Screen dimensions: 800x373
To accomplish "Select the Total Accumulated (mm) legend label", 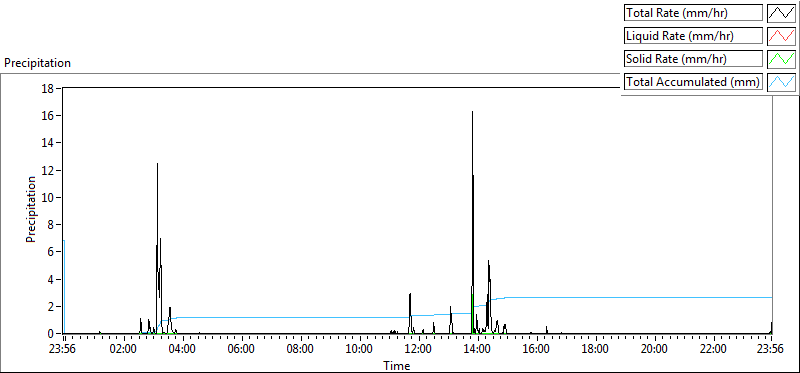I will [x=693, y=82].
